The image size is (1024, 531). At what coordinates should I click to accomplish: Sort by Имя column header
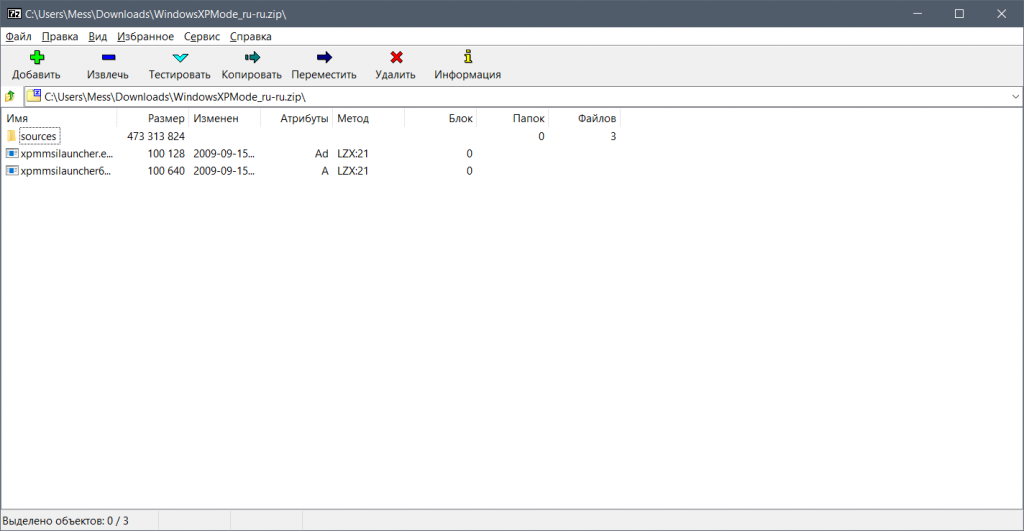pyautogui.click(x=17, y=118)
